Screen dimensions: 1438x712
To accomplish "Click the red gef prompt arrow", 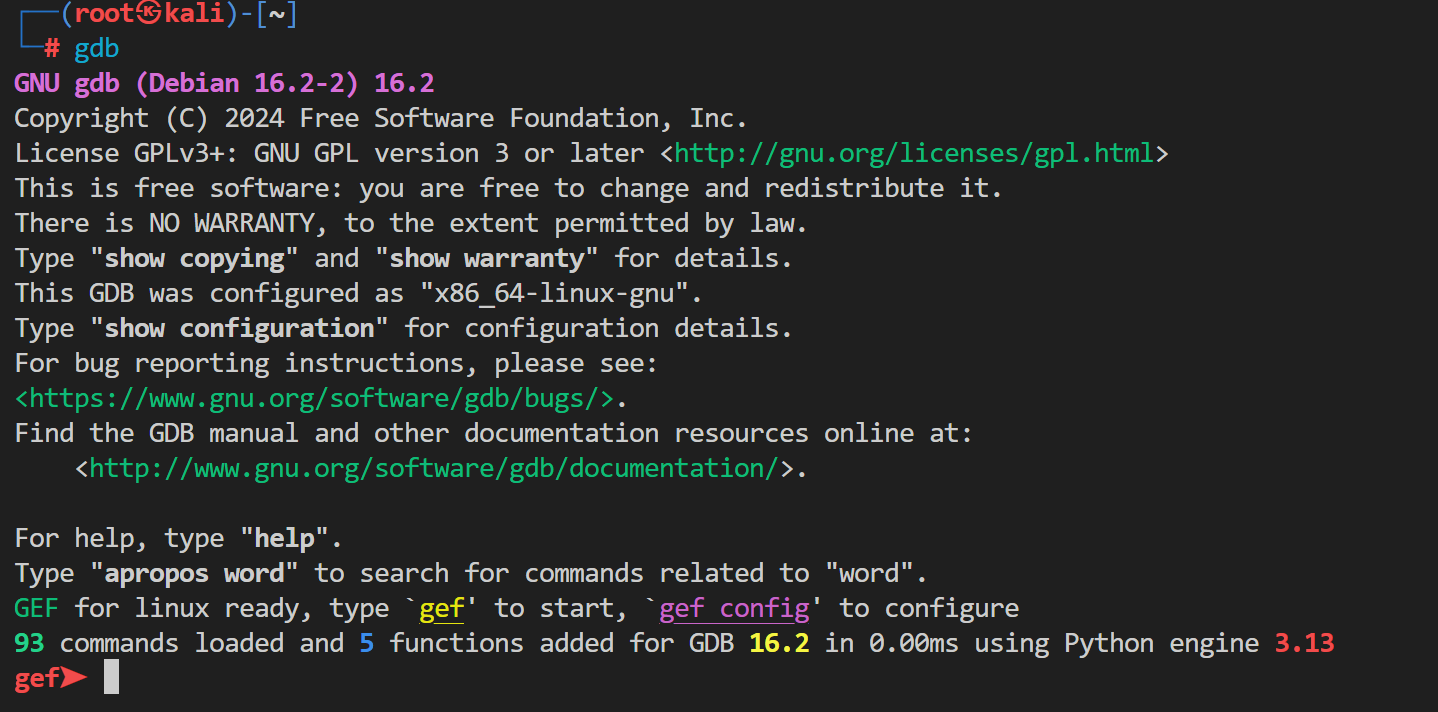I will click(x=74, y=678).
